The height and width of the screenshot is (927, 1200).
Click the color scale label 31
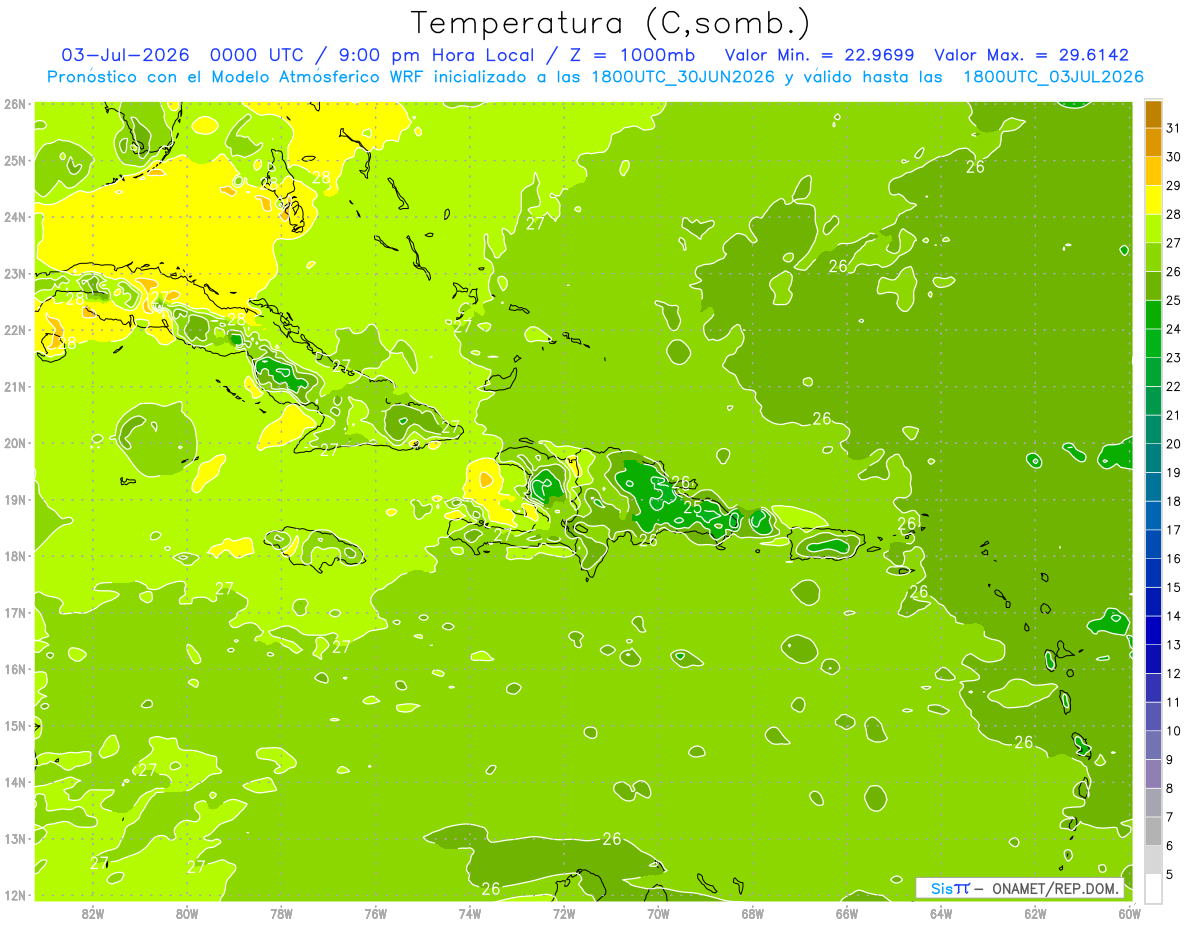coord(1174,128)
